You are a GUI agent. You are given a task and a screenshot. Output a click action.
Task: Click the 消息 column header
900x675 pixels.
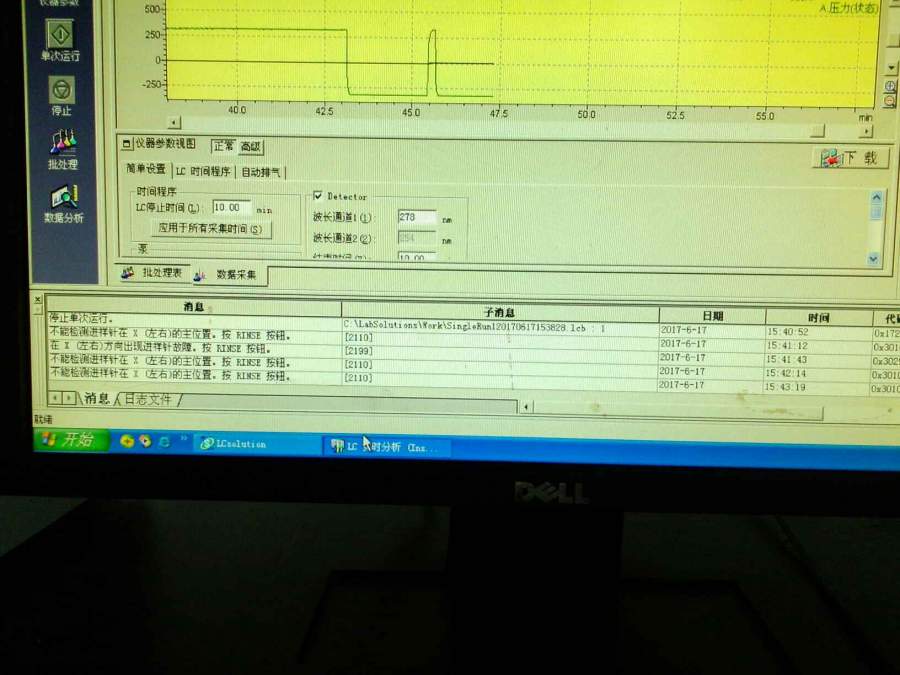pyautogui.click(x=194, y=307)
